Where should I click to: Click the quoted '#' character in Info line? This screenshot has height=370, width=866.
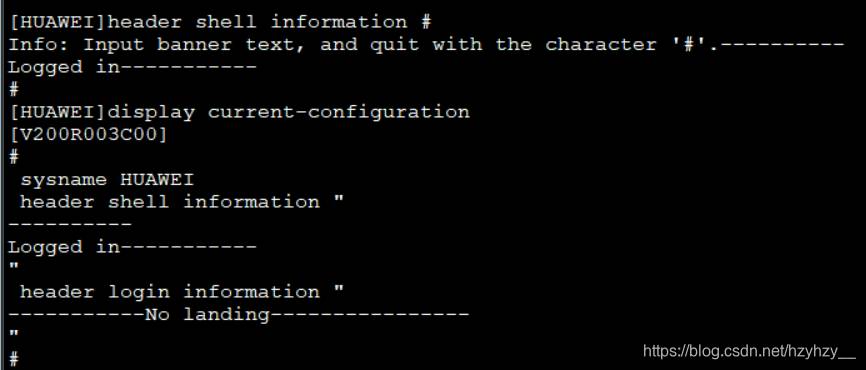(691, 45)
